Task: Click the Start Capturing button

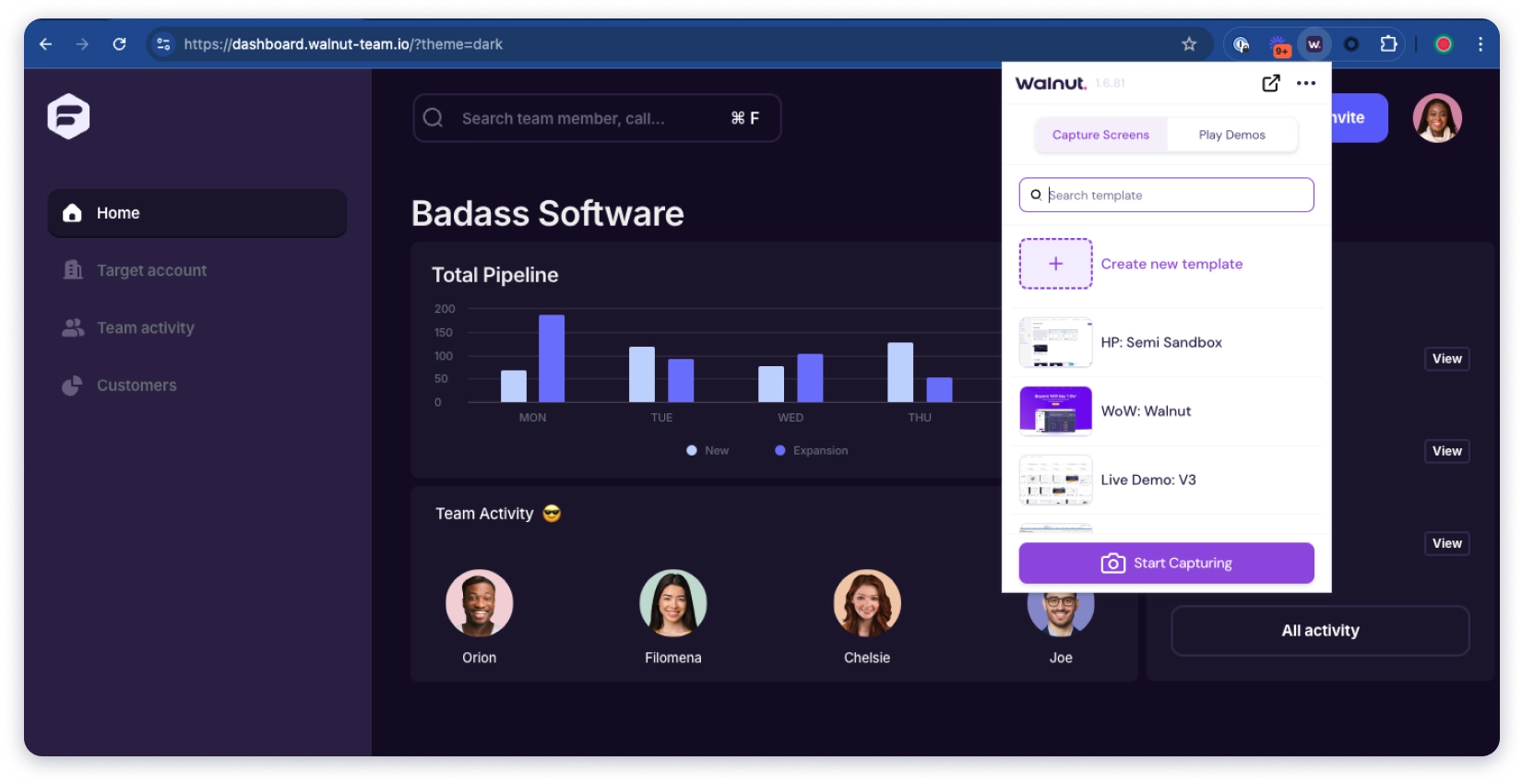Action: (x=1166, y=563)
